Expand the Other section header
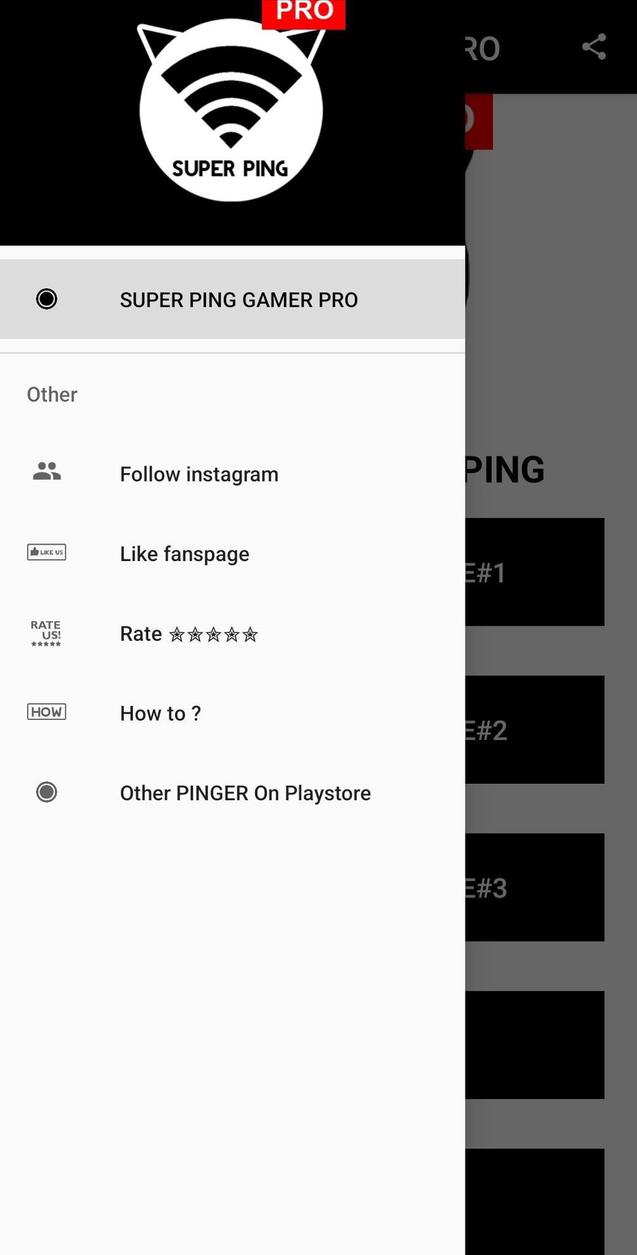Screen dimensions: 637x1255 coord(51,394)
